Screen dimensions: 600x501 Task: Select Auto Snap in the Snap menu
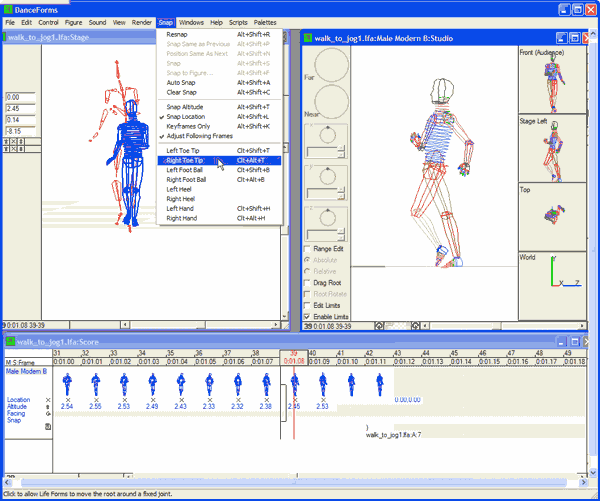point(183,83)
